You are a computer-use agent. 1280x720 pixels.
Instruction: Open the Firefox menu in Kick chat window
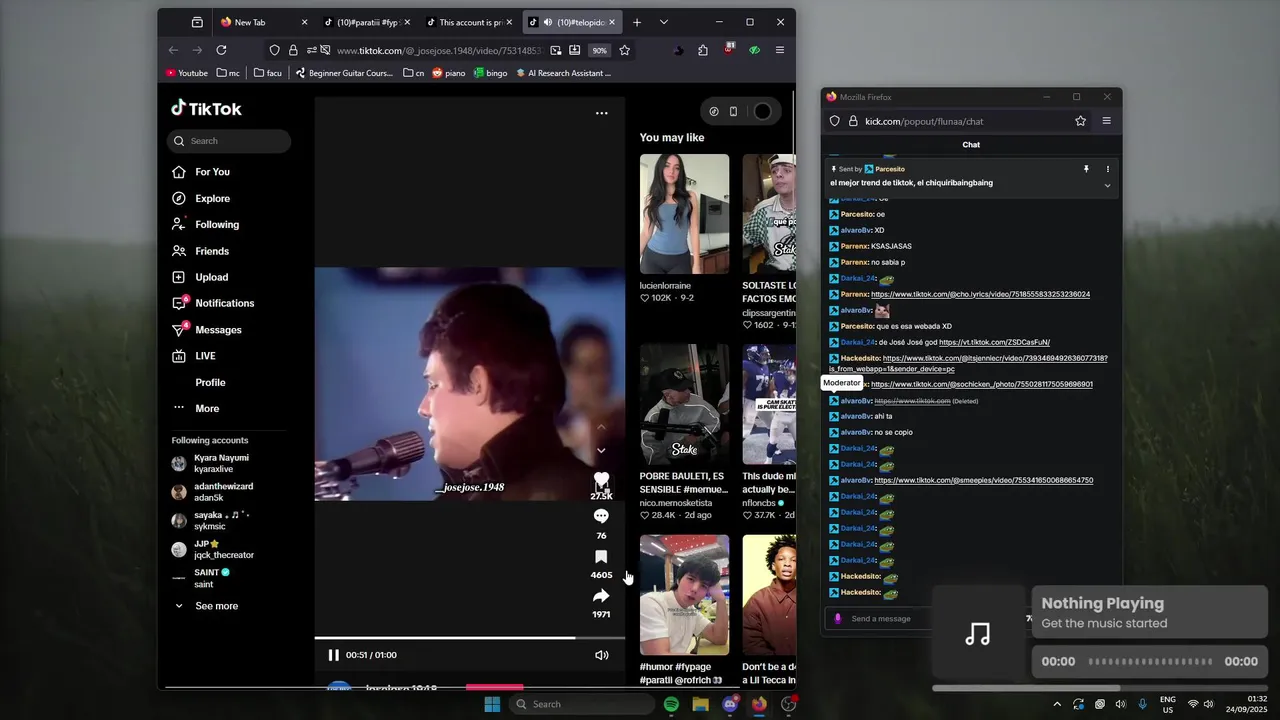pyautogui.click(x=1106, y=121)
